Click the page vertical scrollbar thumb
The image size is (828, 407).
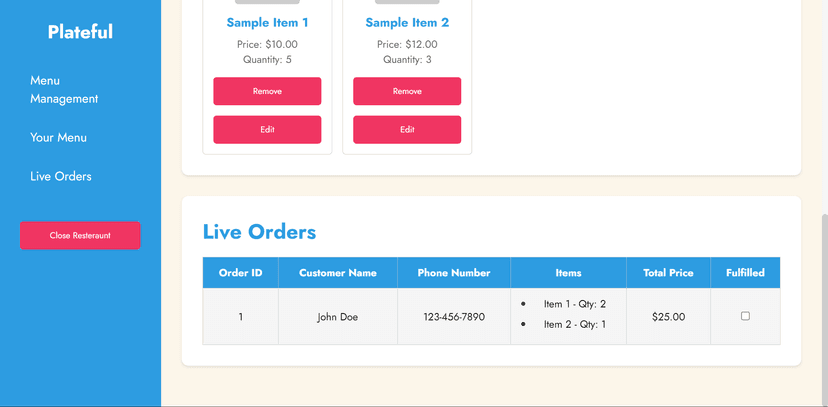click(x=825, y=310)
